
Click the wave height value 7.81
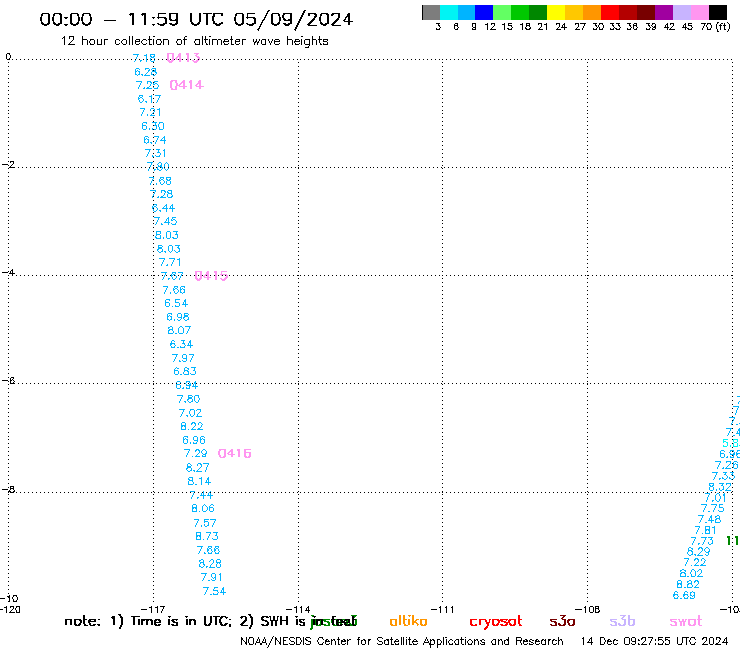pos(706,531)
